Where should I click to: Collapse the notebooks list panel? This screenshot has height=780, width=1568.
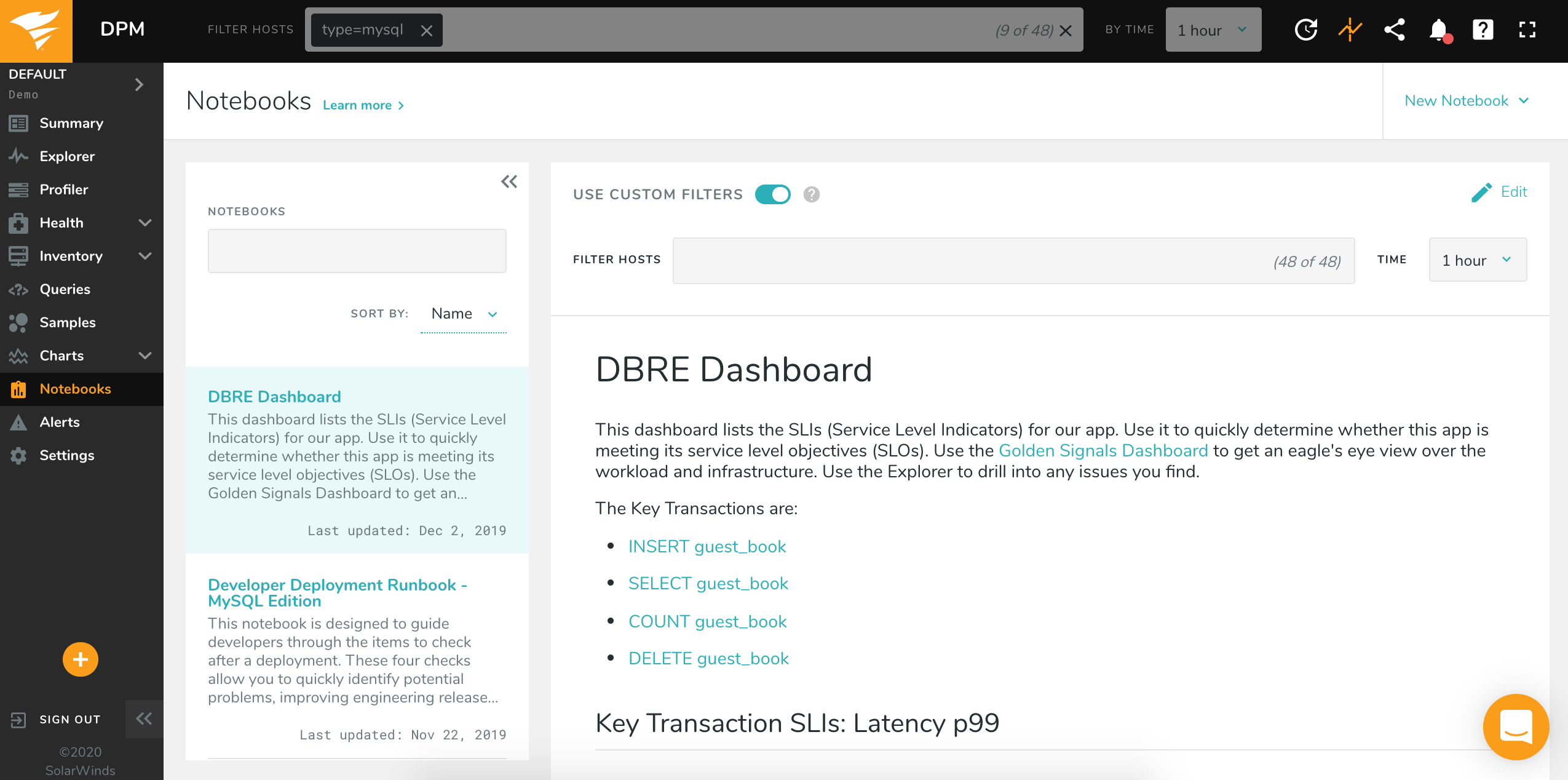click(509, 181)
